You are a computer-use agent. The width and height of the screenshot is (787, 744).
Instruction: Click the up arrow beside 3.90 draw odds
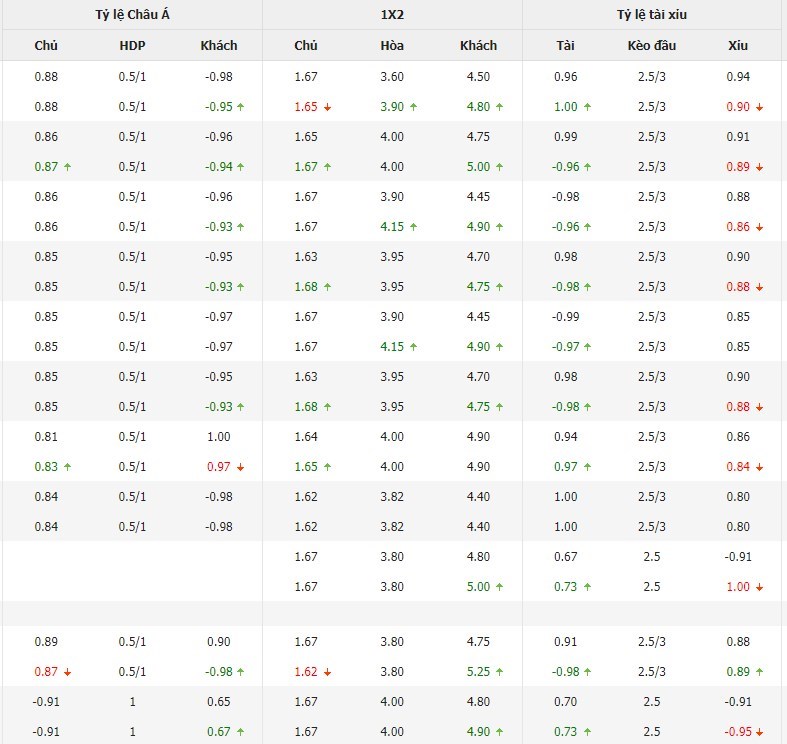tap(413, 107)
